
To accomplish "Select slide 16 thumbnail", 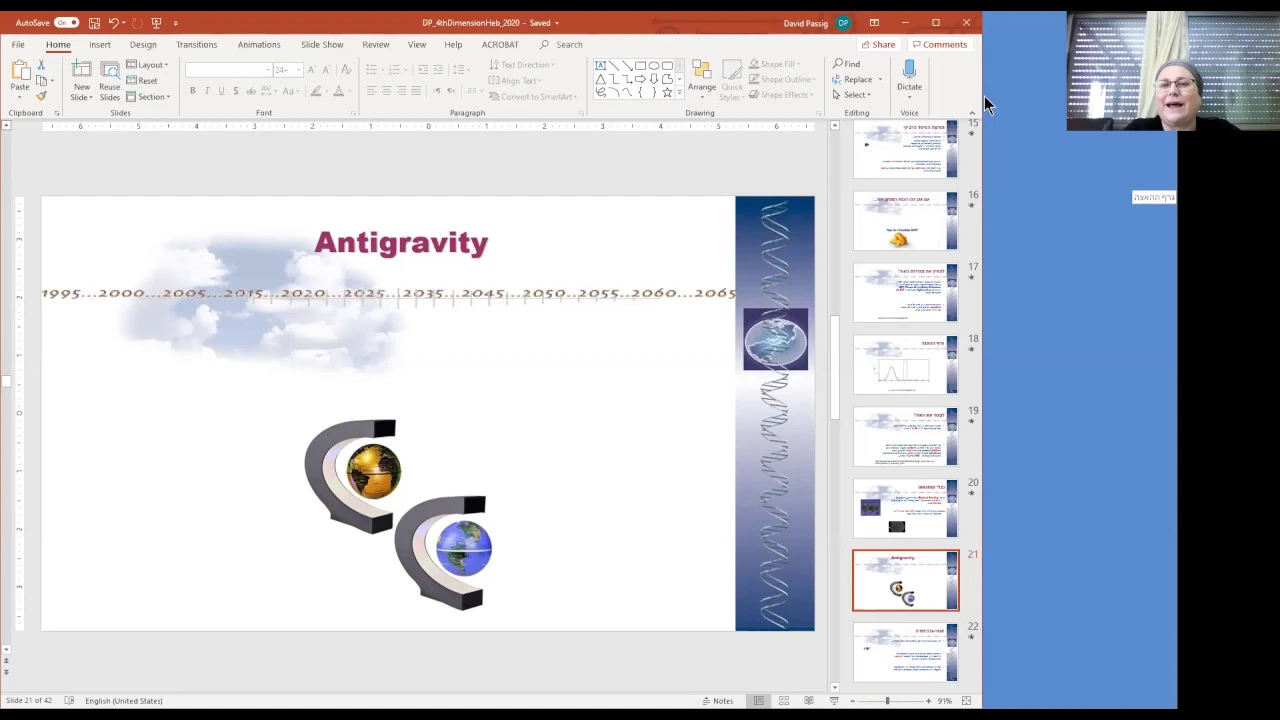I will click(905, 221).
